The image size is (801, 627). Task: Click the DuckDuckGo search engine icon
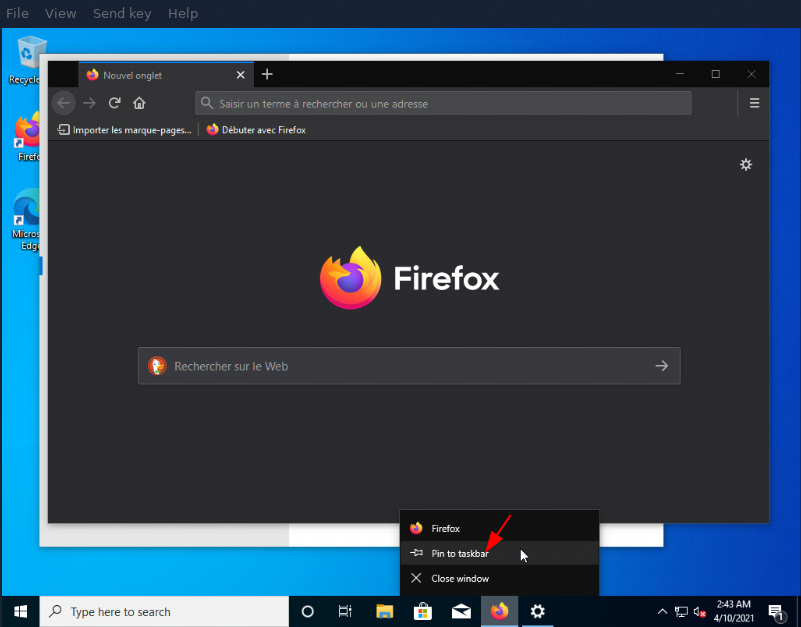coord(157,366)
